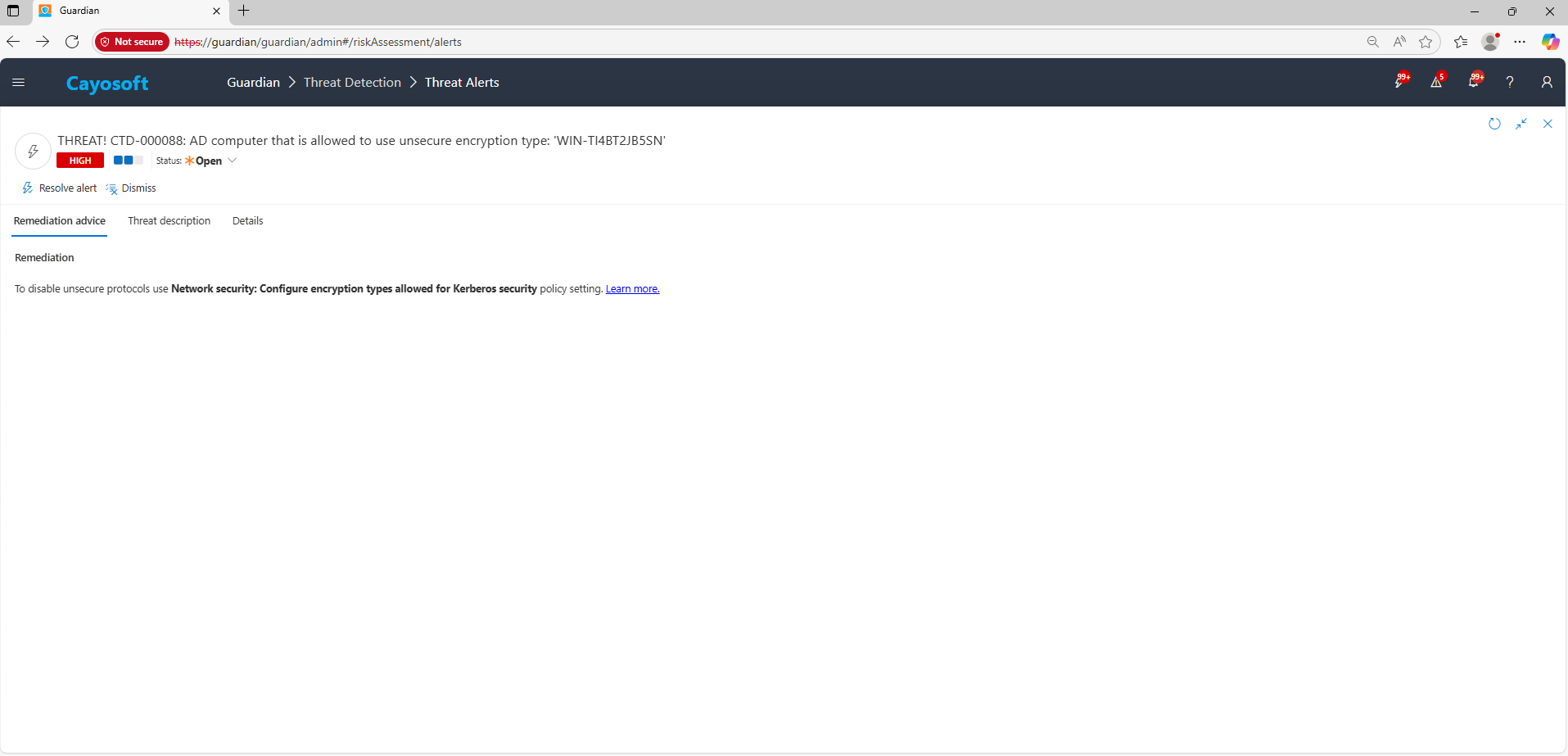The image size is (1568, 756).
Task: Close the threat alert detail panel
Action: (x=1548, y=124)
